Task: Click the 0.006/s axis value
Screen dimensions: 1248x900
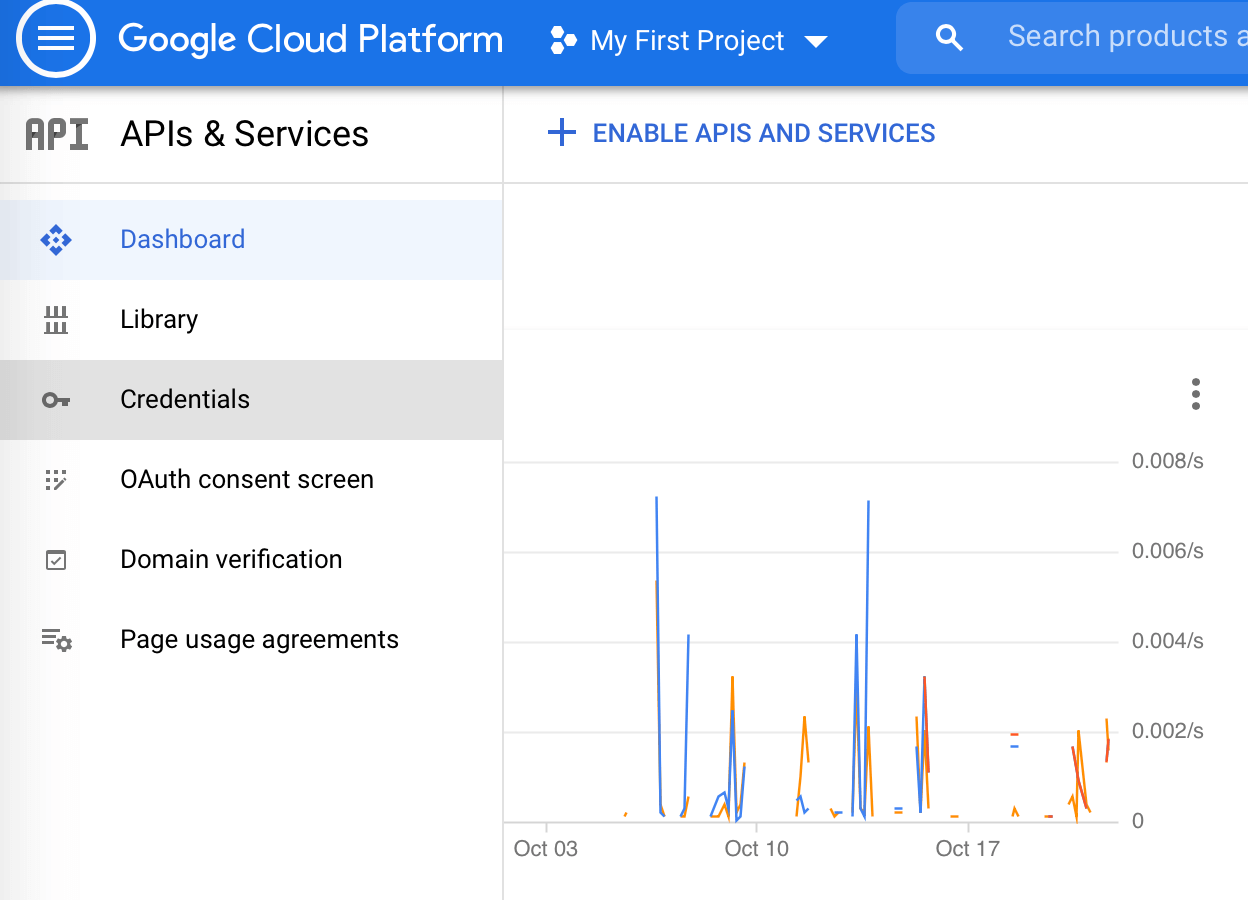Action: coord(1168,551)
